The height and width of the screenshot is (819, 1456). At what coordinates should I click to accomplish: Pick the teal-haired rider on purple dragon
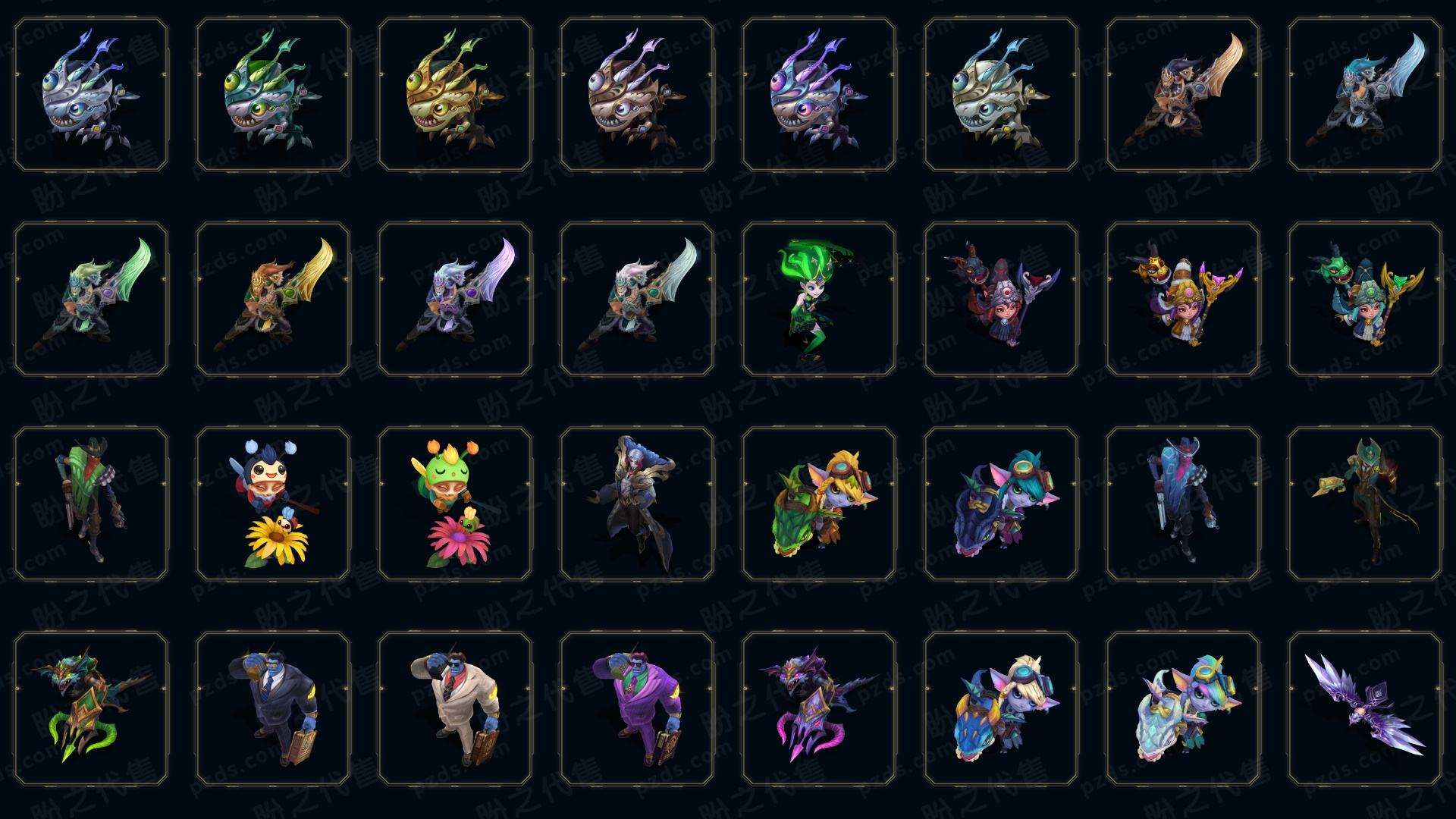[x=1001, y=504]
